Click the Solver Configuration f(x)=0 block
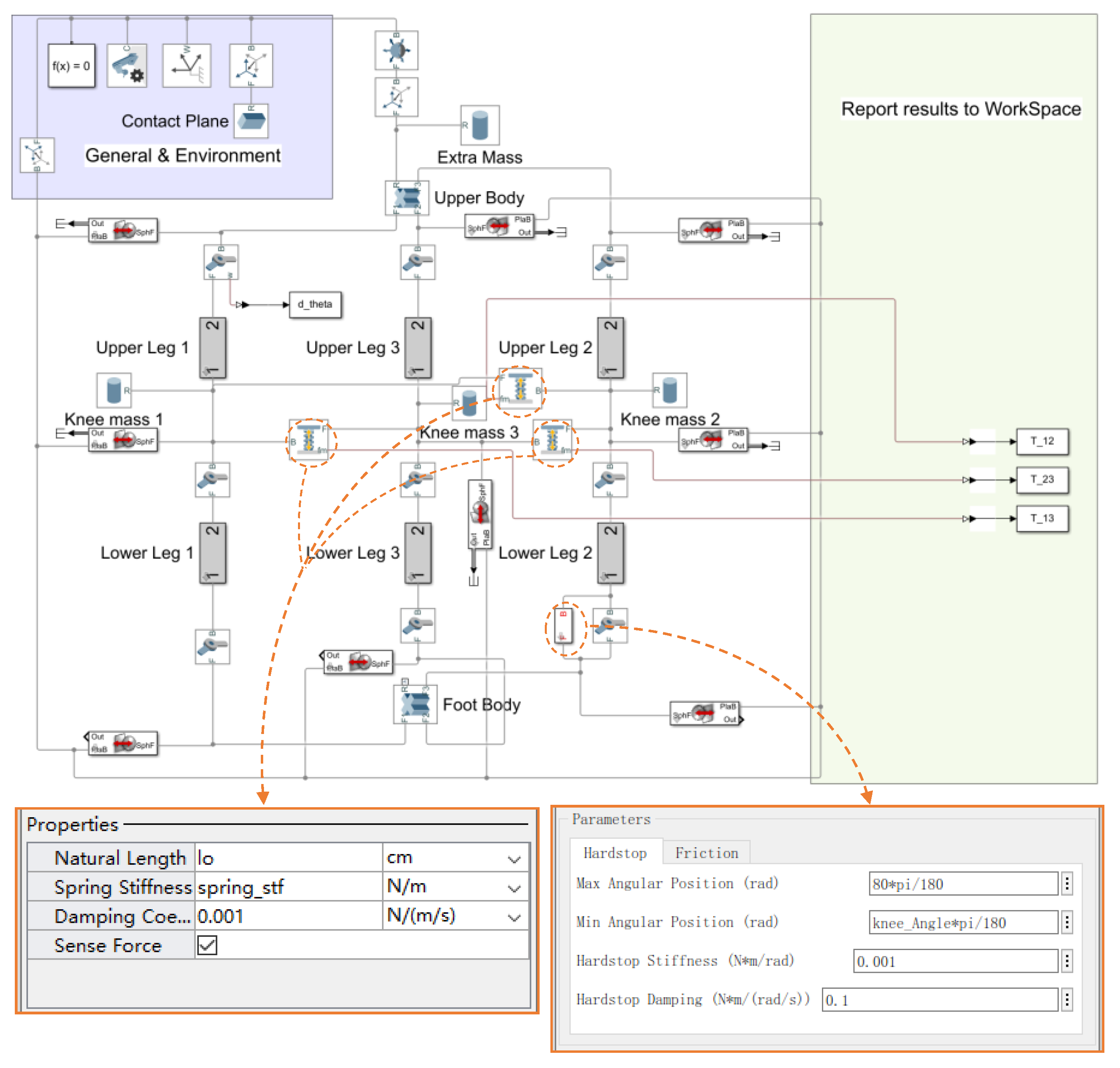 point(71,66)
